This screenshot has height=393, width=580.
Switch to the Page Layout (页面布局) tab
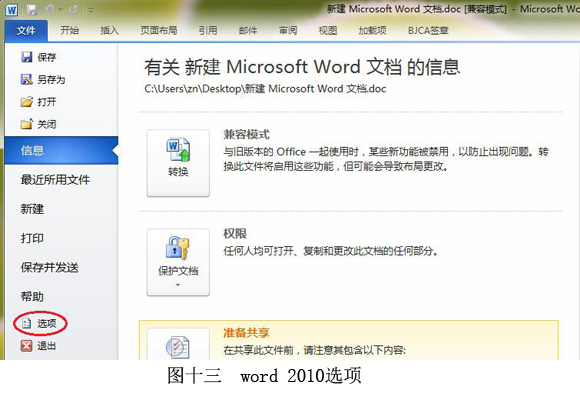pos(159,30)
